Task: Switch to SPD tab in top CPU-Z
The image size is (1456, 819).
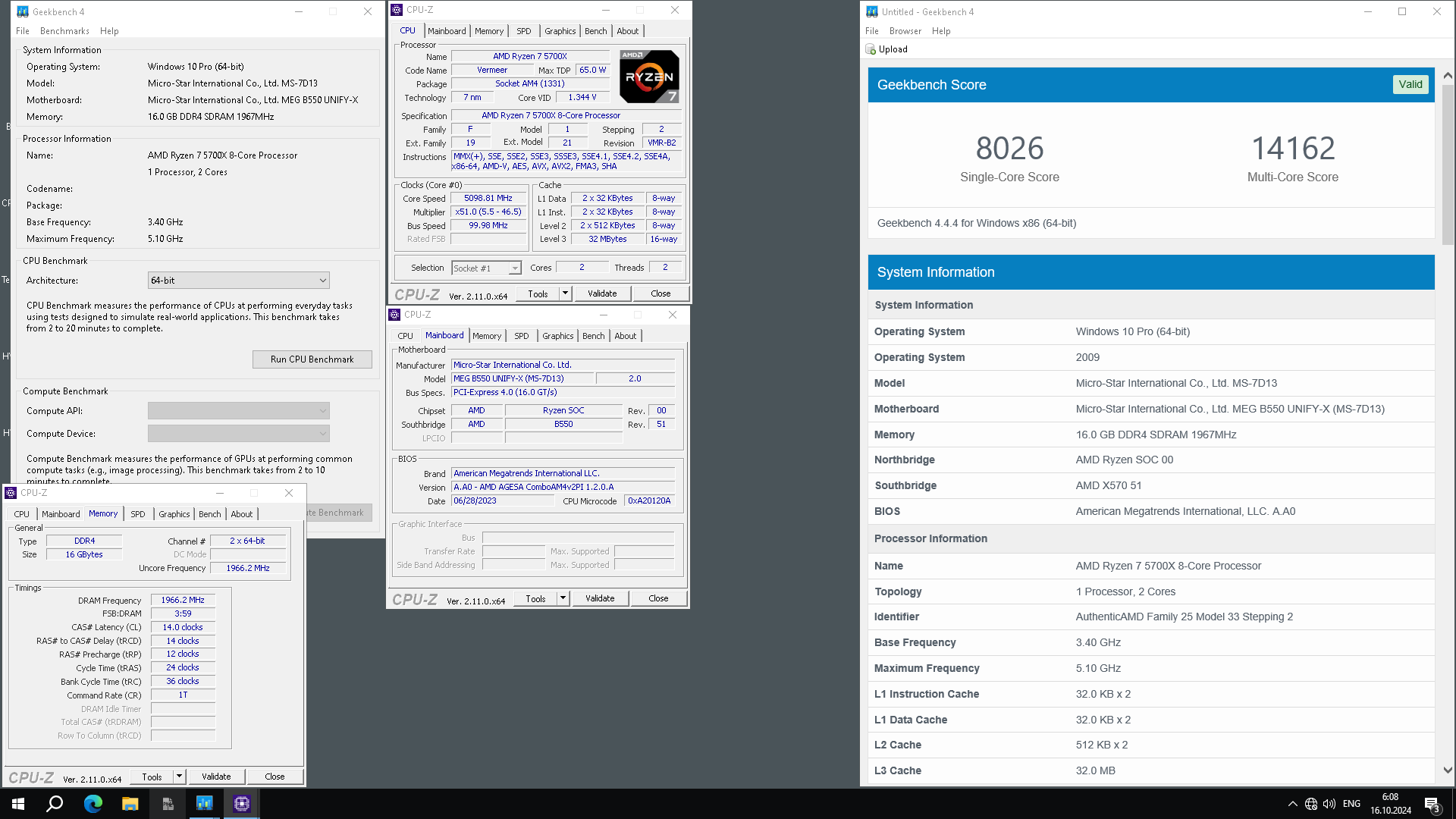Action: click(524, 31)
